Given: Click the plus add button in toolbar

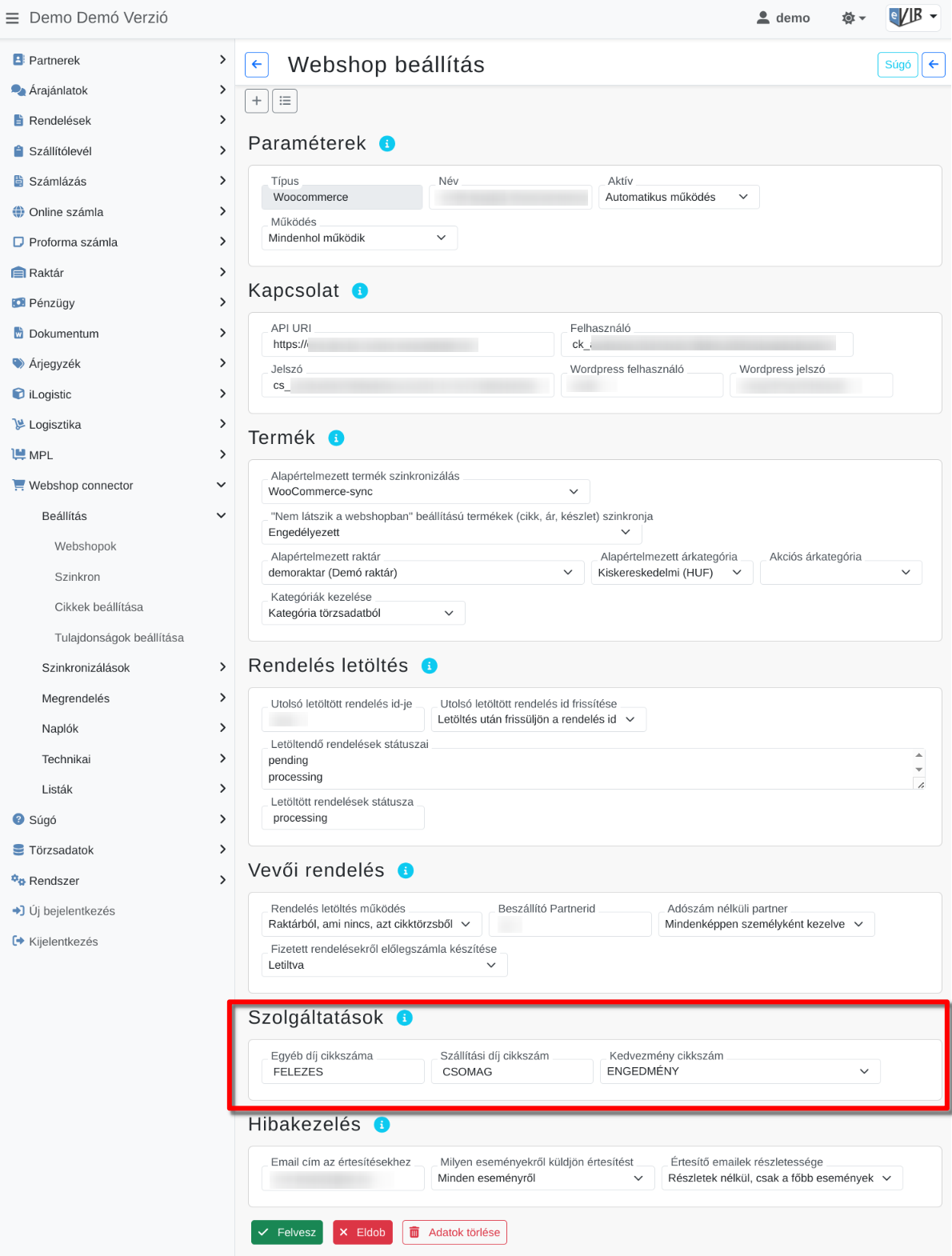Looking at the screenshot, I should 256,101.
